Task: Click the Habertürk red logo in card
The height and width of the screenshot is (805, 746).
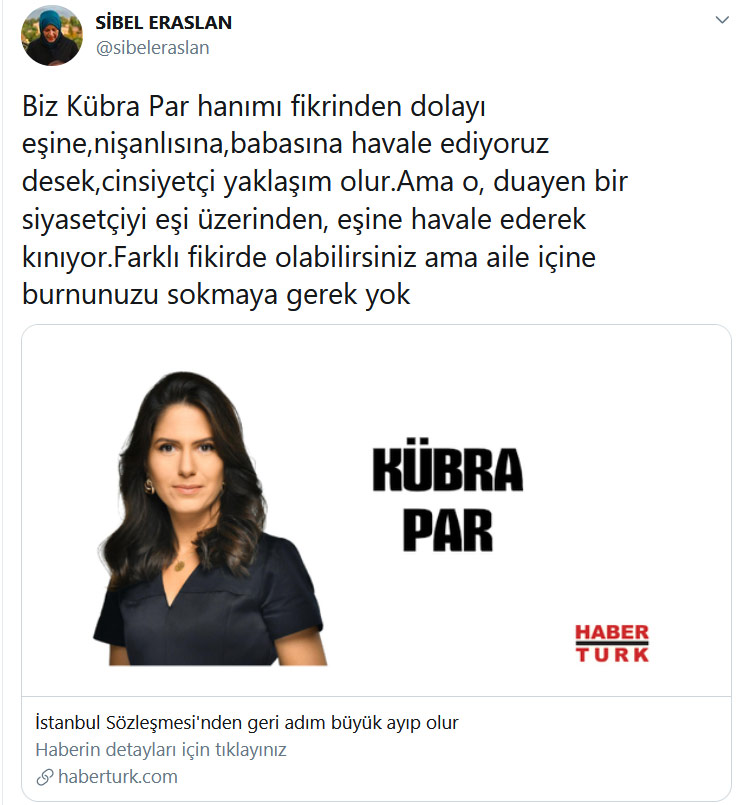Action: click(612, 643)
